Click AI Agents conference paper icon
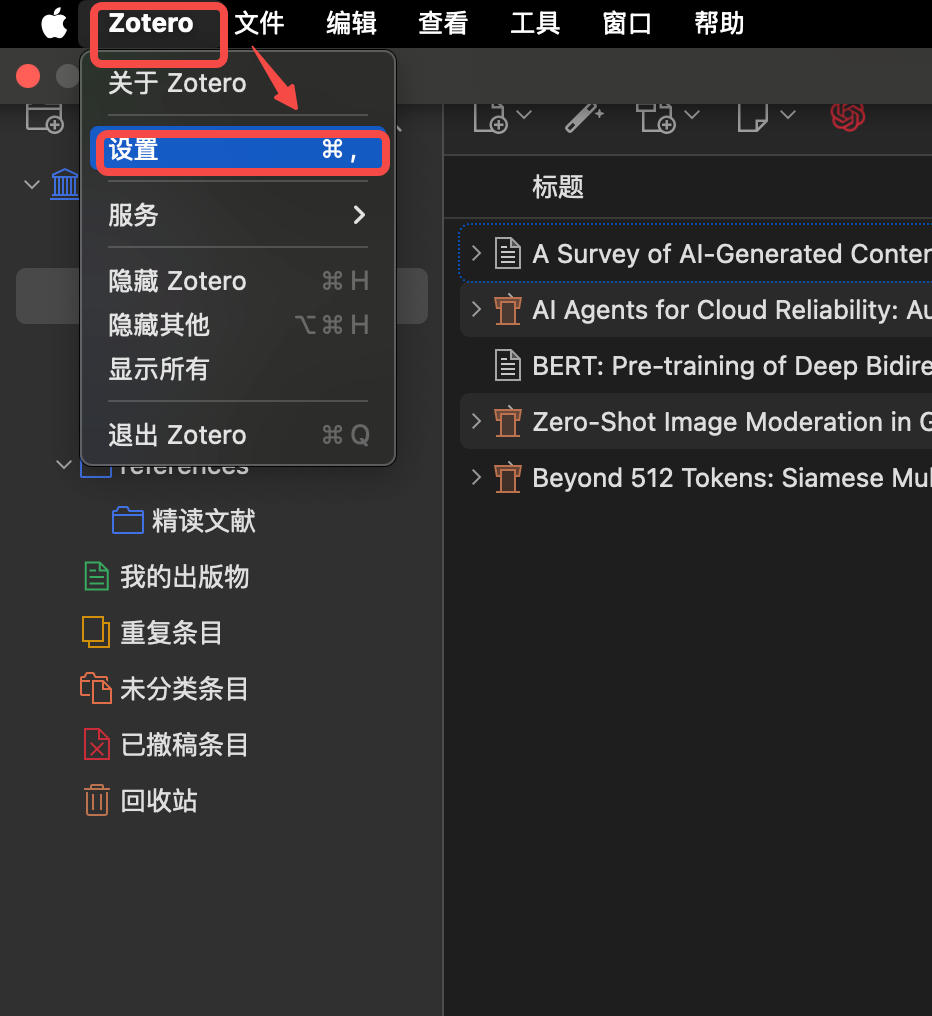The height and width of the screenshot is (1016, 932). tap(507, 309)
